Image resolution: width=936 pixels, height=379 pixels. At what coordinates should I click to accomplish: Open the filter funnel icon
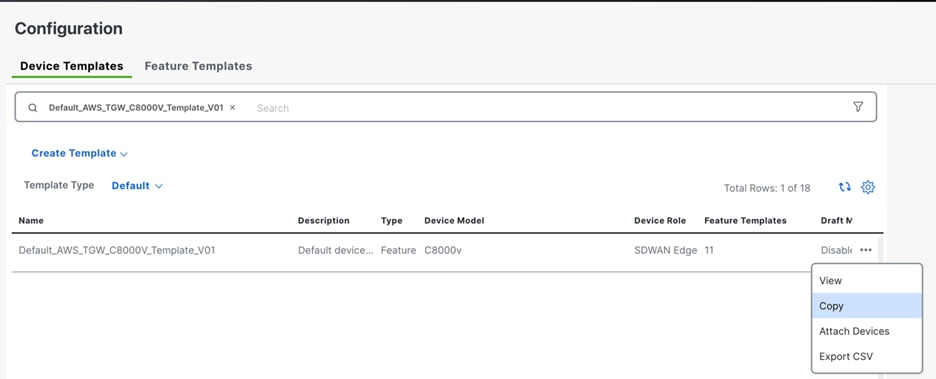[858, 107]
